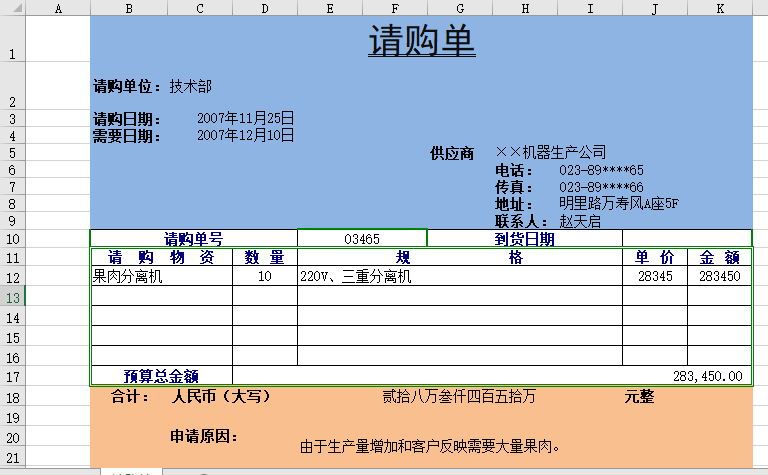Click the 请购单 title cell

coord(421,42)
